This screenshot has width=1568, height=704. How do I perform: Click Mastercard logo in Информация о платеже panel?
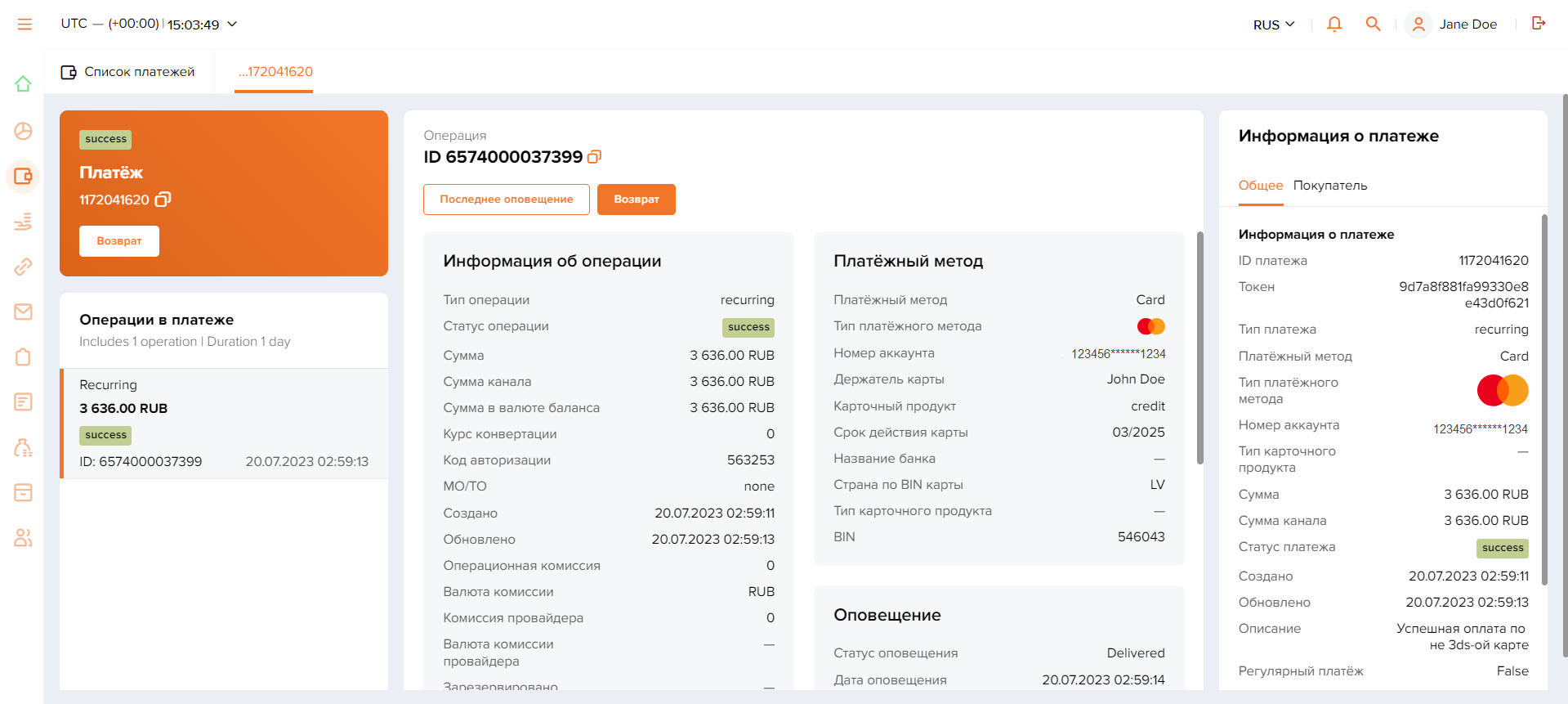point(1503,390)
